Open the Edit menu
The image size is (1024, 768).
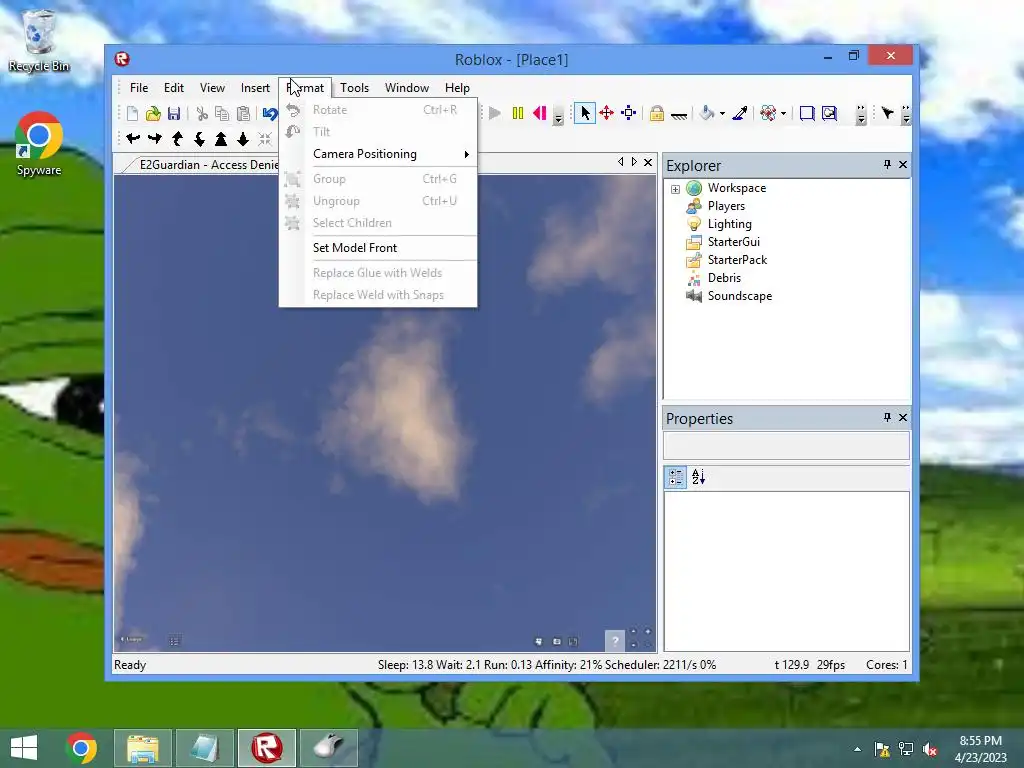[174, 88]
